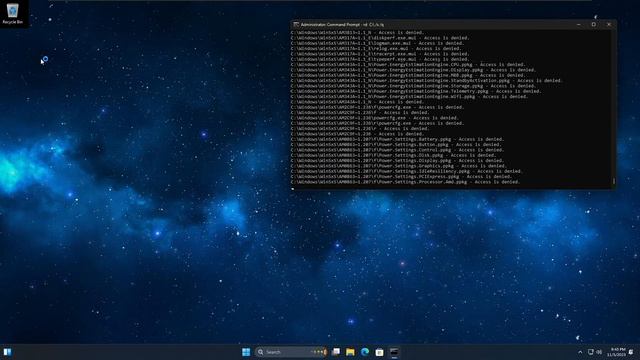
Task: Minimize the Command Prompt window
Action: 579,24
